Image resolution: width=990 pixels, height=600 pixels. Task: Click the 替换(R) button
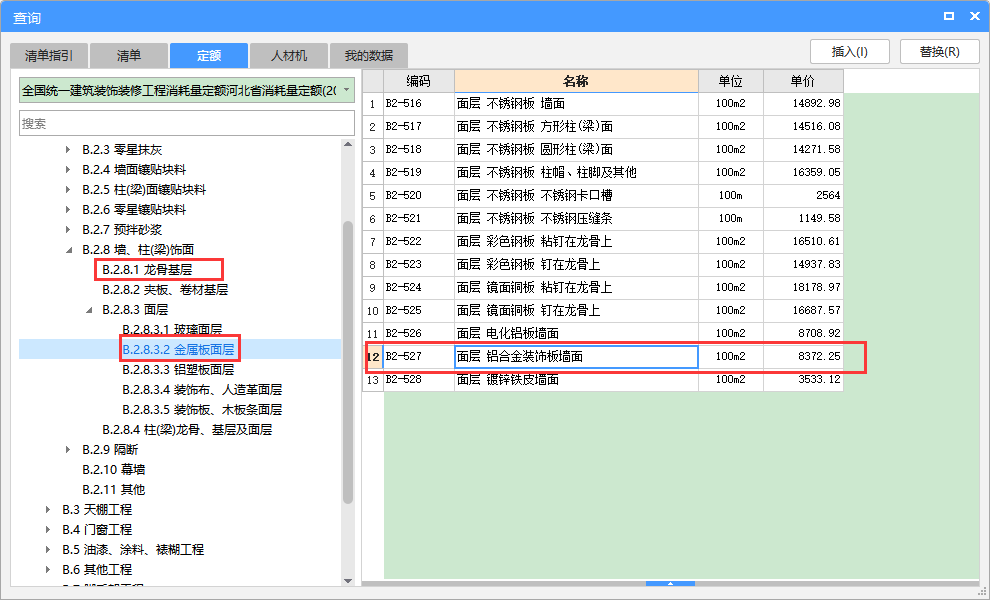[939, 52]
